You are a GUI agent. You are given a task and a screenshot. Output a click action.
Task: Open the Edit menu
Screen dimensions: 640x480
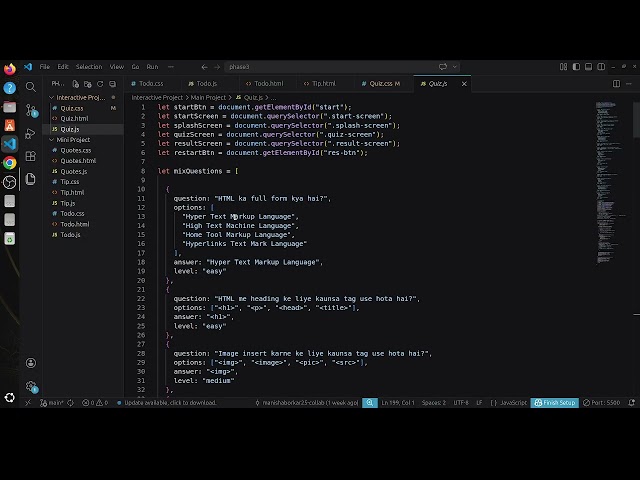point(63,67)
